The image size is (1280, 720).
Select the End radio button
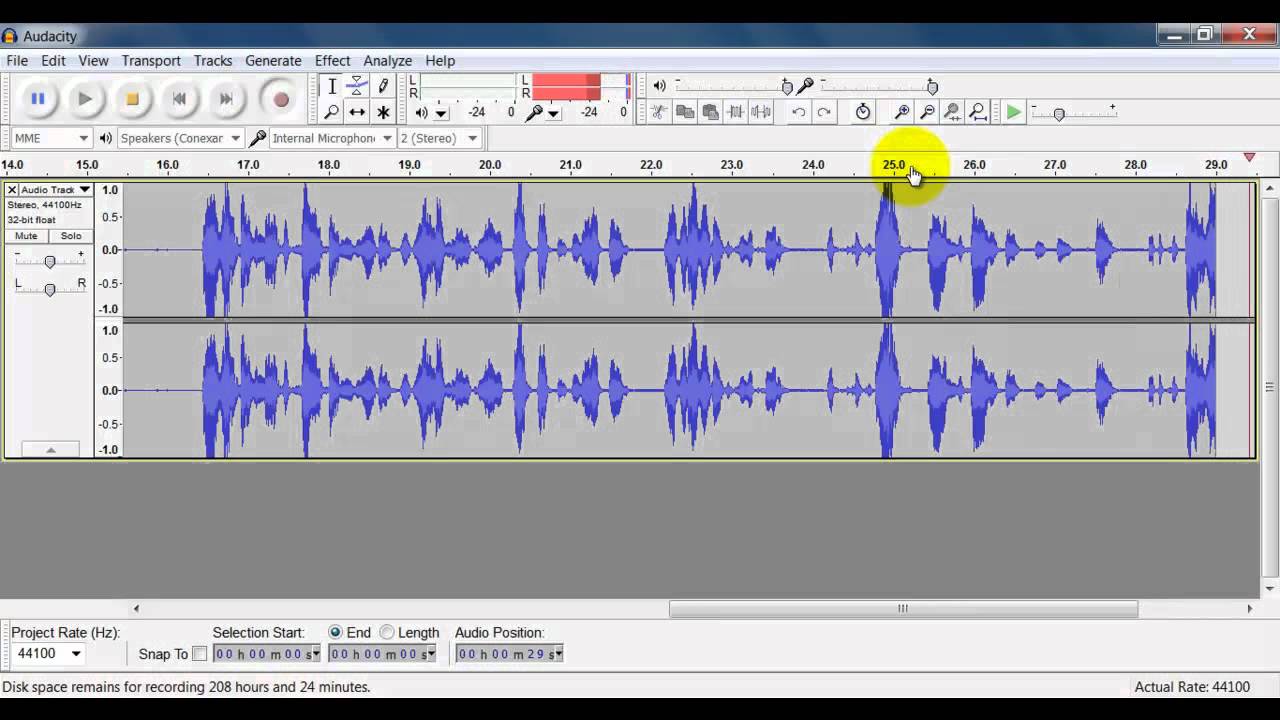[x=336, y=632]
